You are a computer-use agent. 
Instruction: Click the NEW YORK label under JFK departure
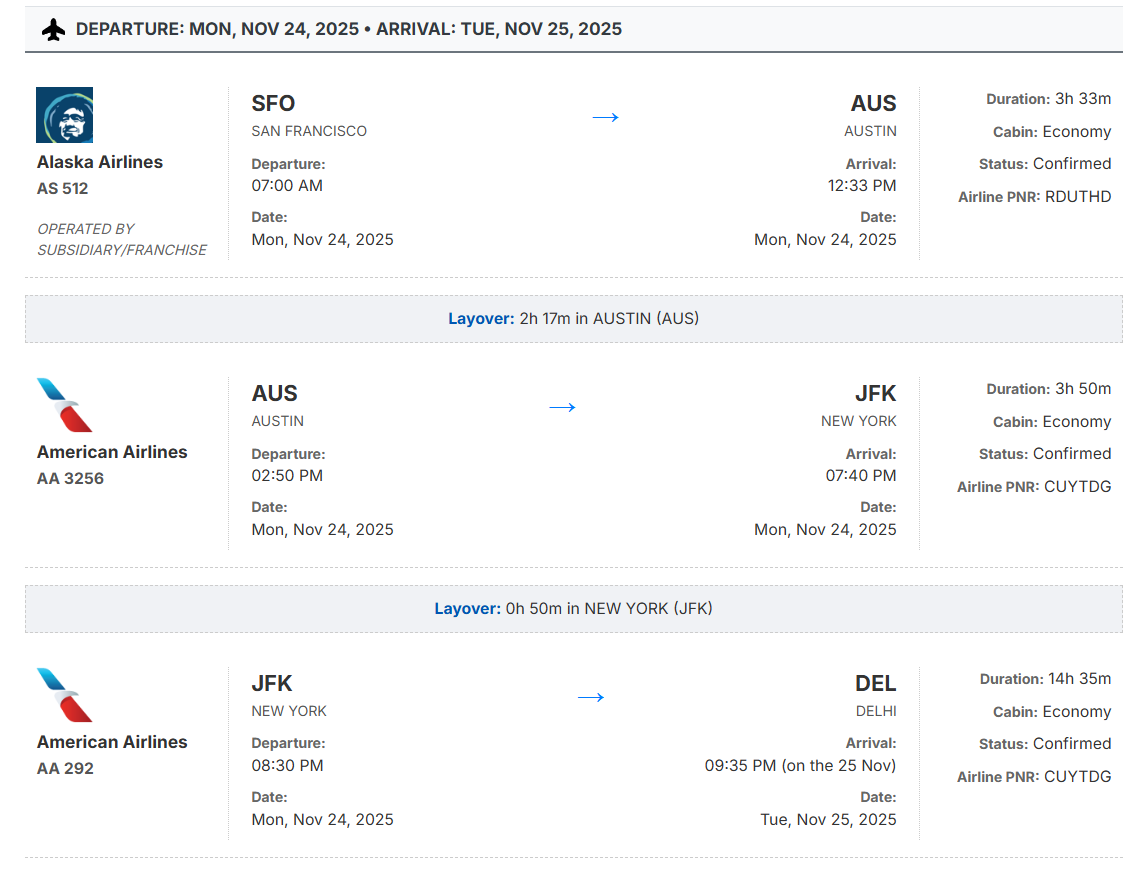coord(289,711)
